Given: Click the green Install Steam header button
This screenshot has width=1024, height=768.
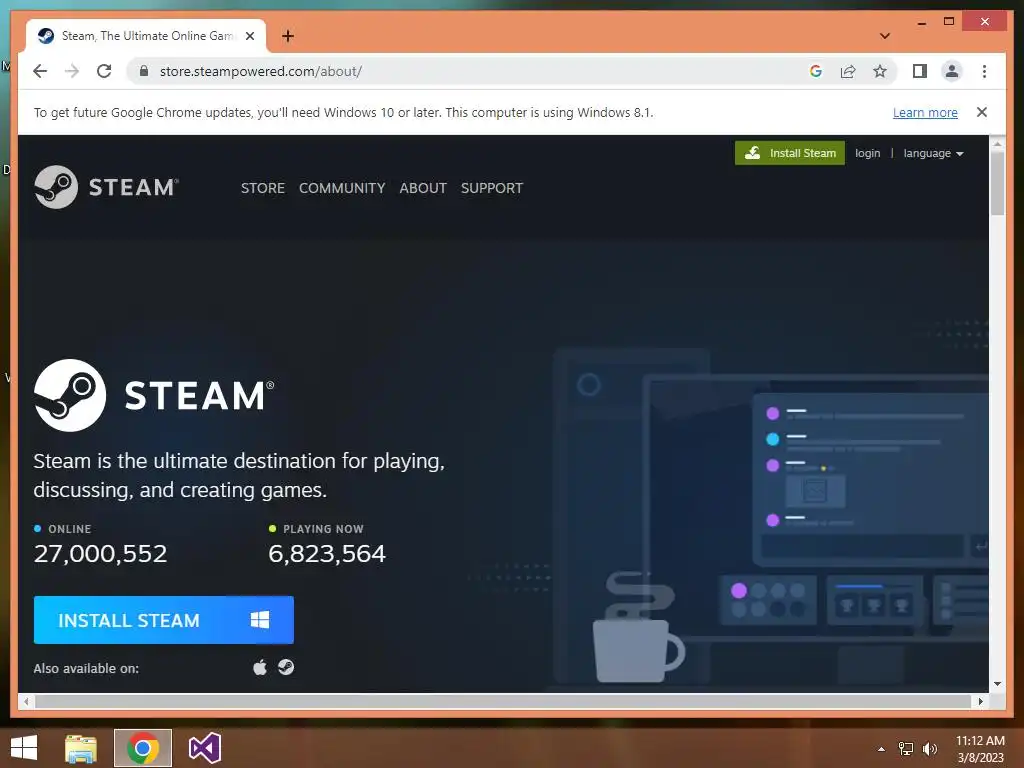Looking at the screenshot, I should click(x=790, y=153).
